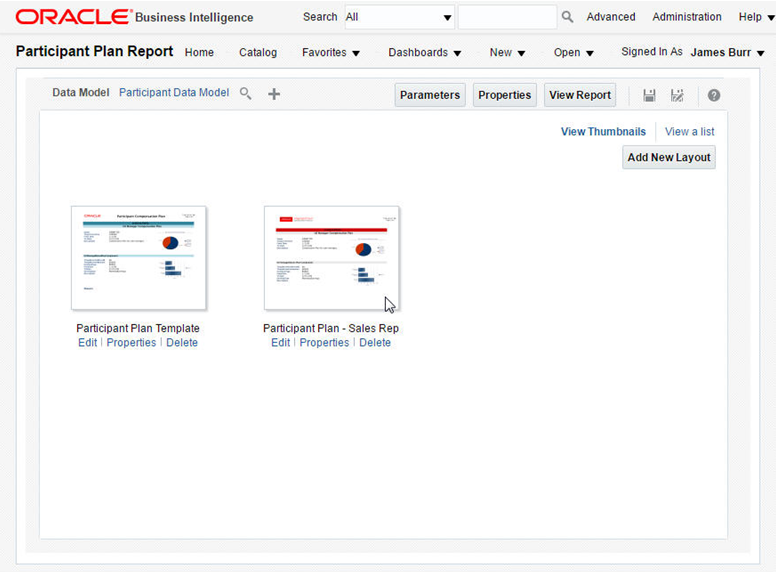Click the plus icon to create data model
776x572 pixels.
(x=274, y=94)
